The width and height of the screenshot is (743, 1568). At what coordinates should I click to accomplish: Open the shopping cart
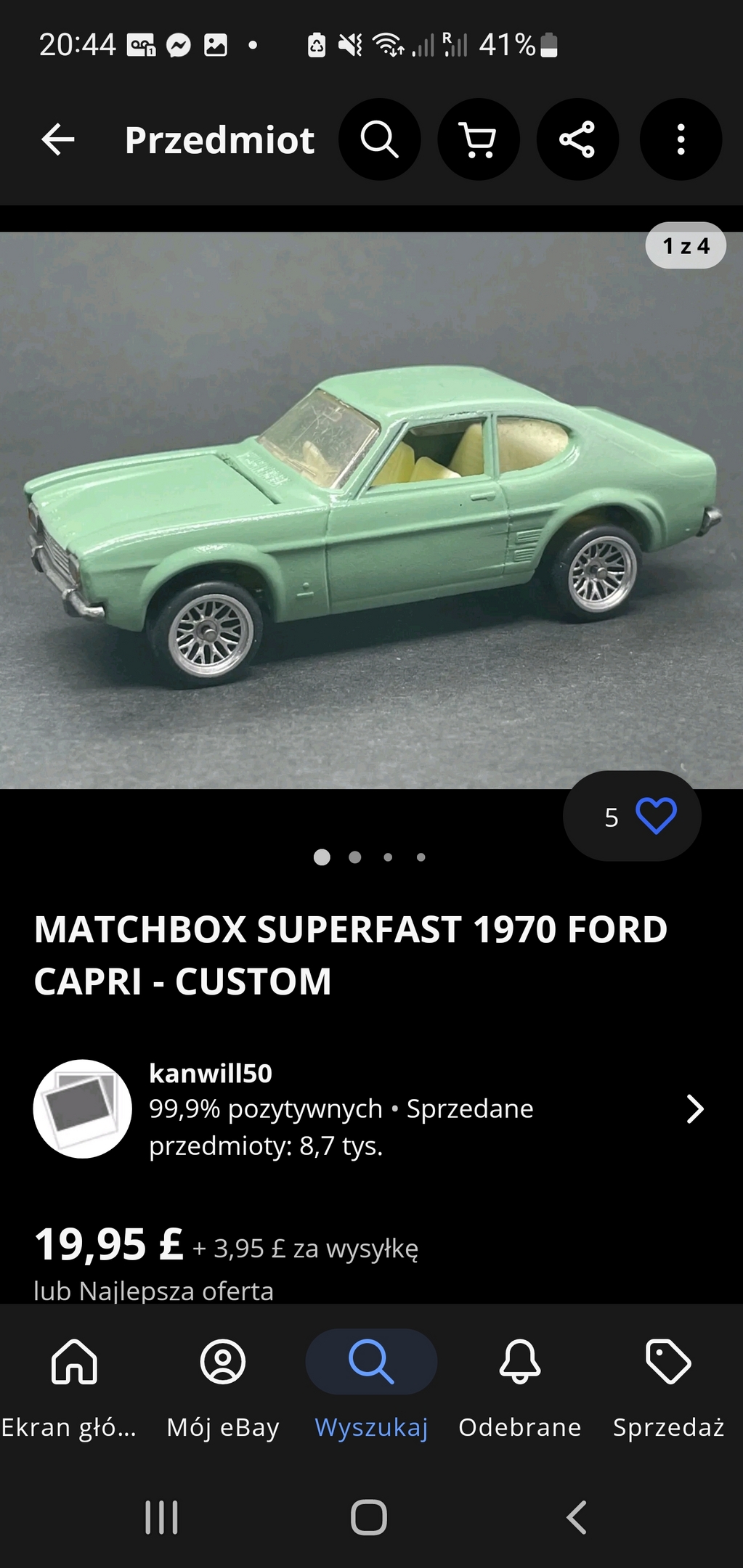tap(479, 139)
